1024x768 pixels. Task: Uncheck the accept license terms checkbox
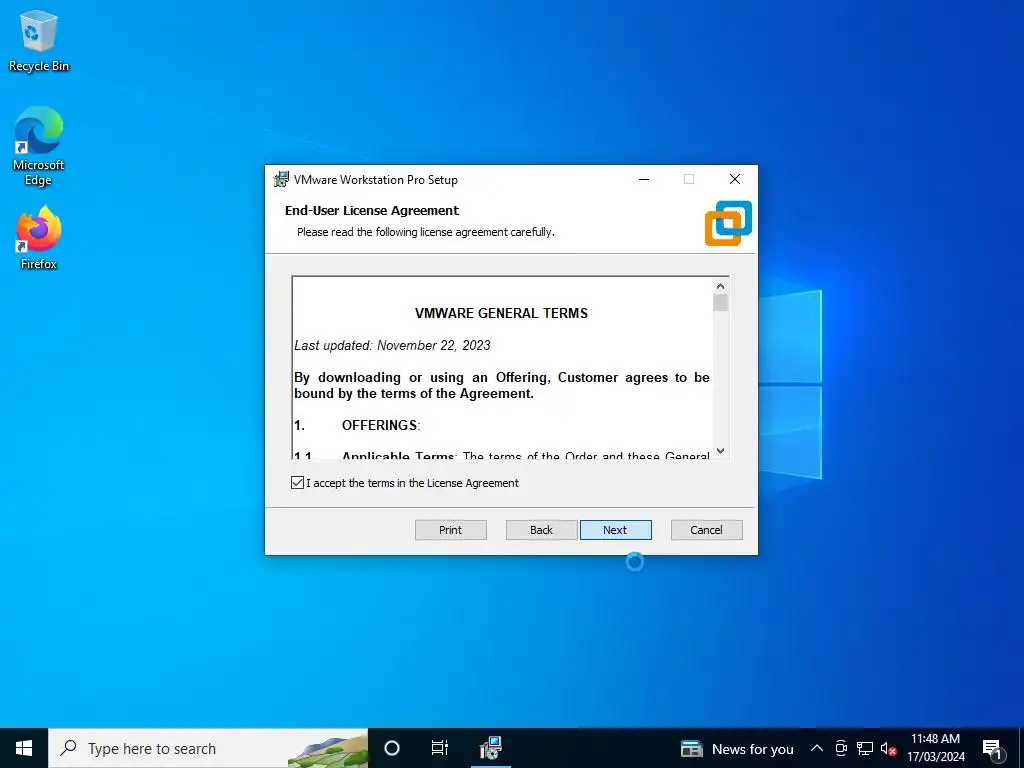pyautogui.click(x=297, y=483)
